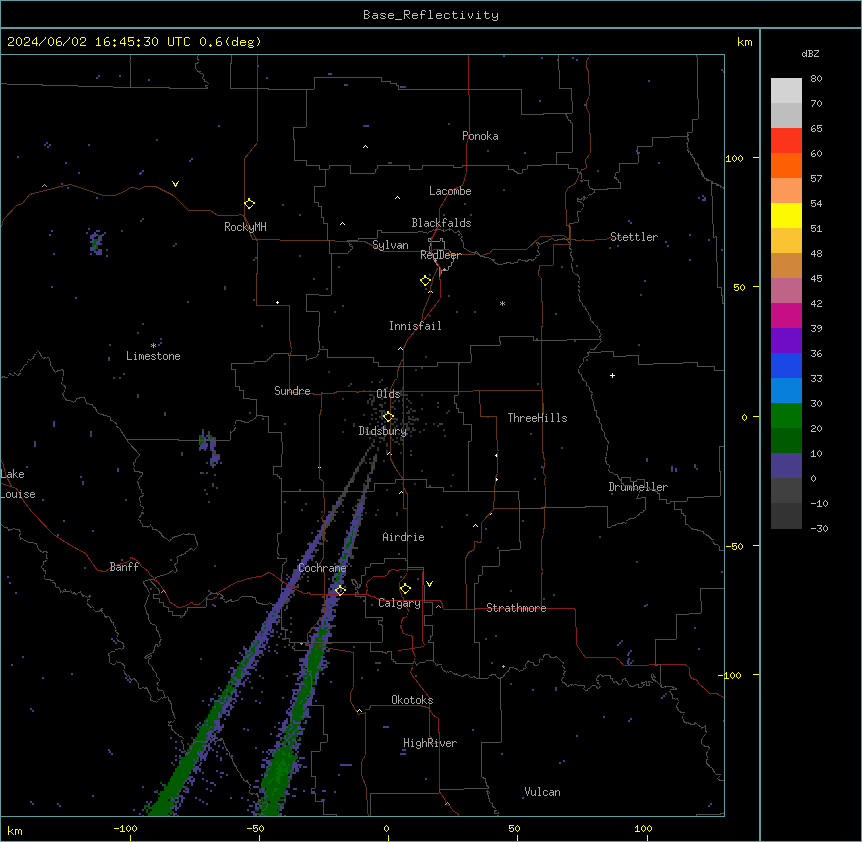Pick the magenta 39–42 dBZ legend swatch
The width and height of the screenshot is (862, 842).
click(786, 315)
